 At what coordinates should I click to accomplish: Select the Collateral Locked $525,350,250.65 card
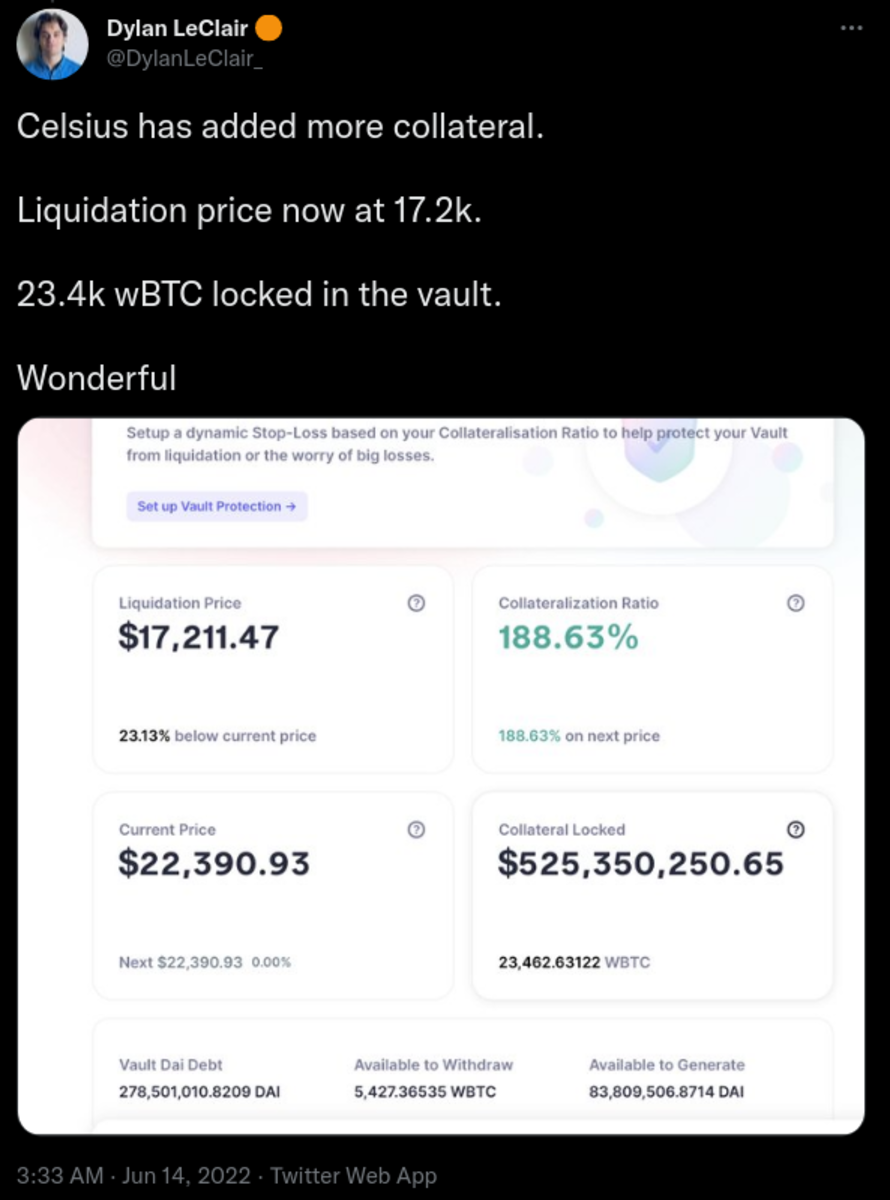point(652,896)
